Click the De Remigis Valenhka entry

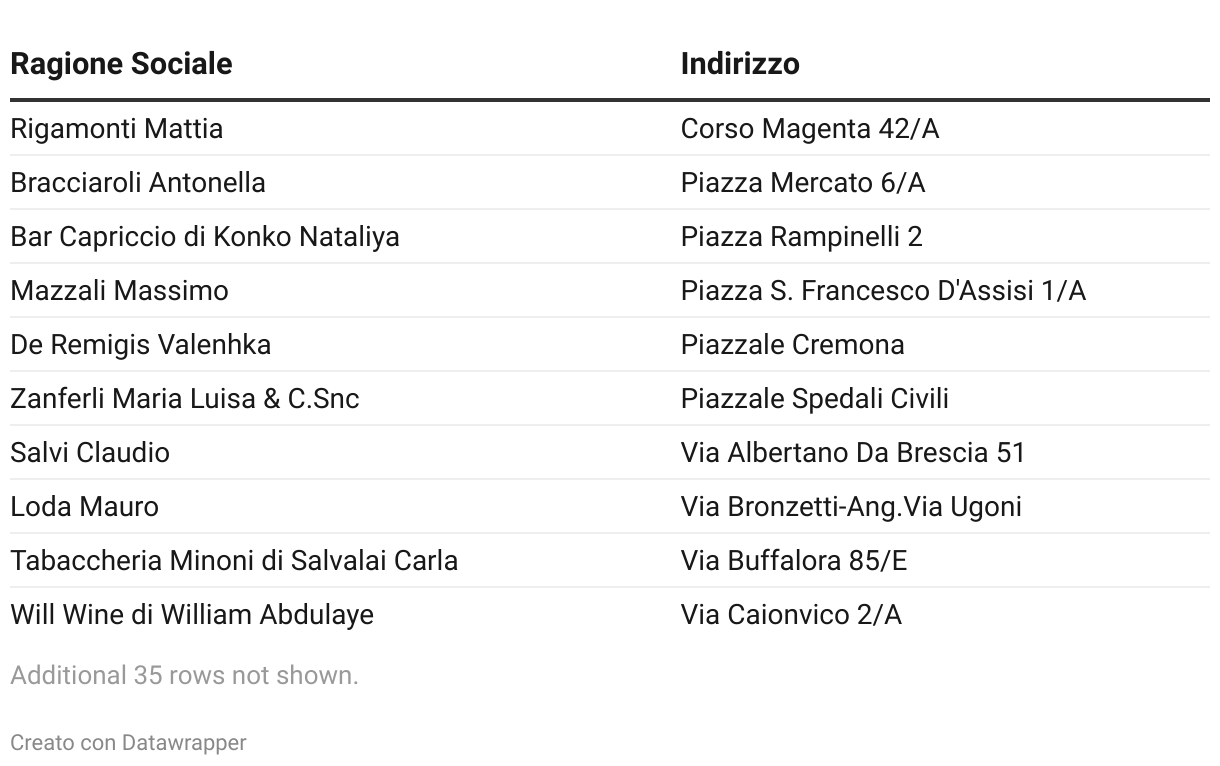pos(141,345)
